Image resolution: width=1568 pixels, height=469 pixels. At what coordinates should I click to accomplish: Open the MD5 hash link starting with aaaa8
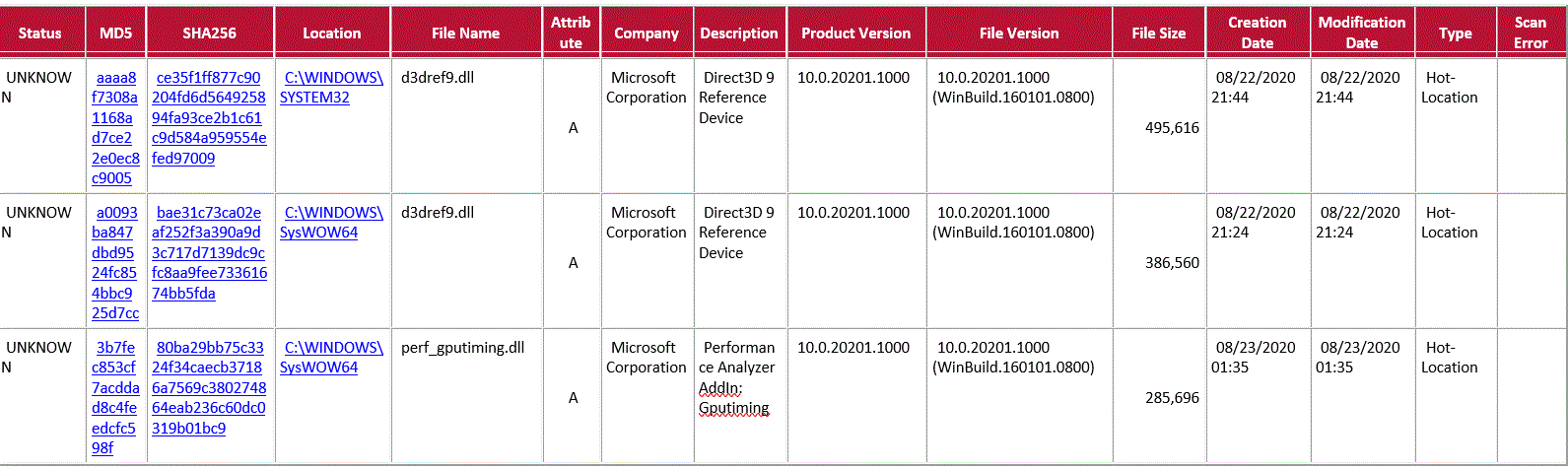(x=116, y=127)
